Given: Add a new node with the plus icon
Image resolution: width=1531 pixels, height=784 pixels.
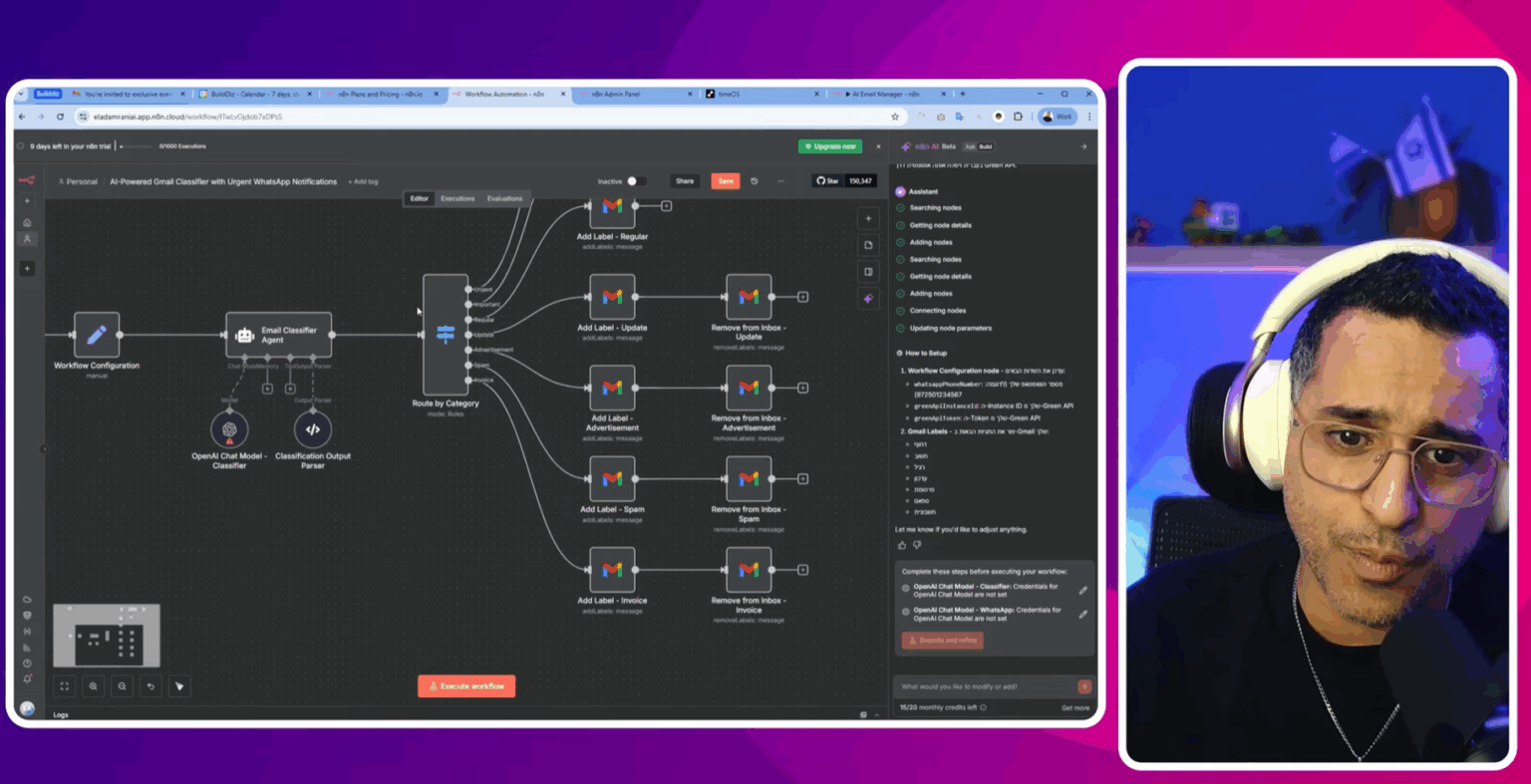Looking at the screenshot, I should (x=868, y=218).
